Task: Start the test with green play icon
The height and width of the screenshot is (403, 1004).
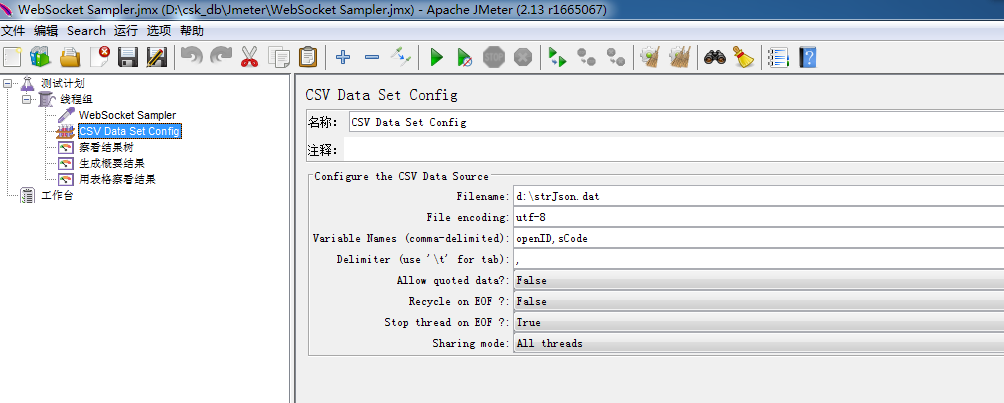Action: 437,57
